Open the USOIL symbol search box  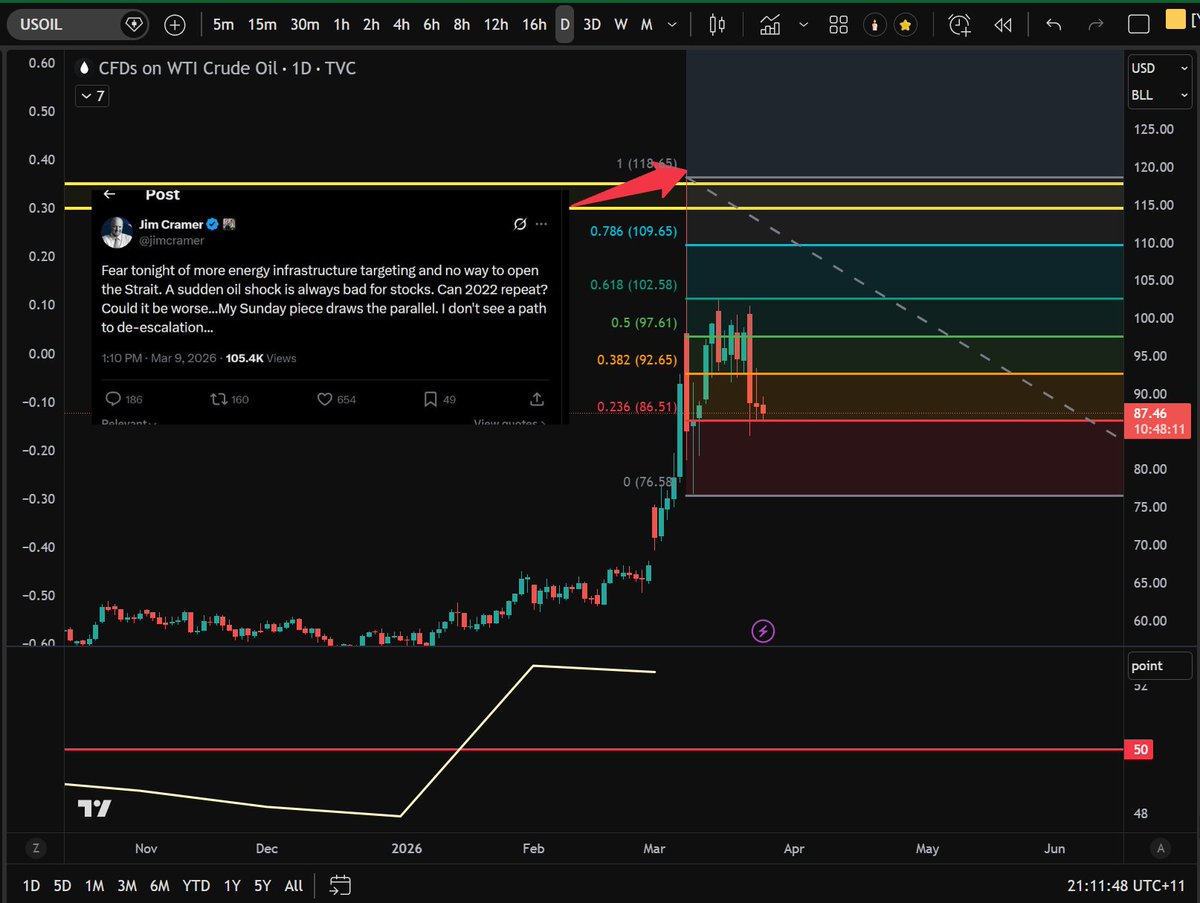(79, 25)
